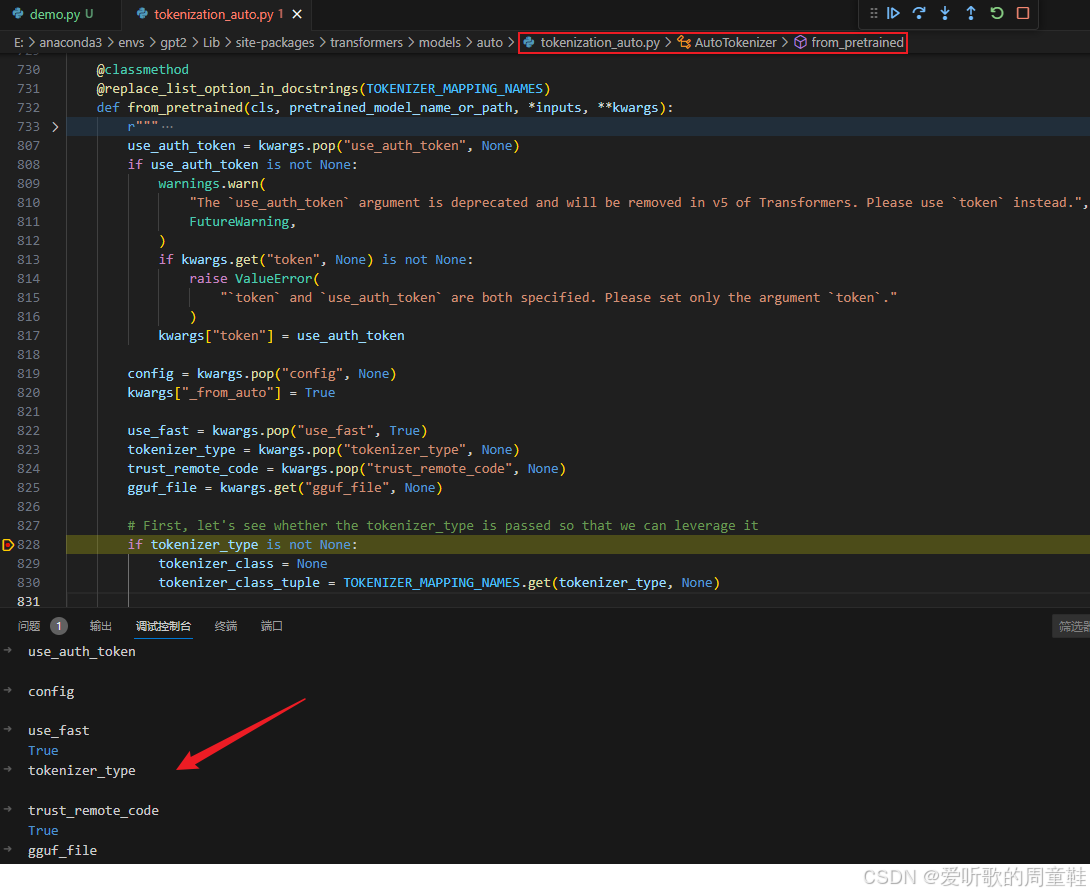Screen dimensions: 1090x894
Task: Grab the debug toolbar drag handle
Action: [x=874, y=13]
